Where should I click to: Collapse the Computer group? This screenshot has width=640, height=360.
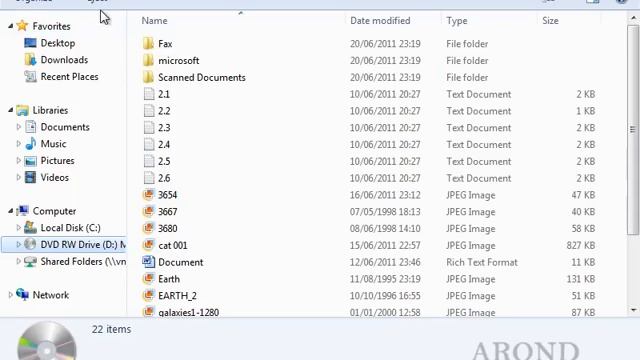click(x=11, y=211)
